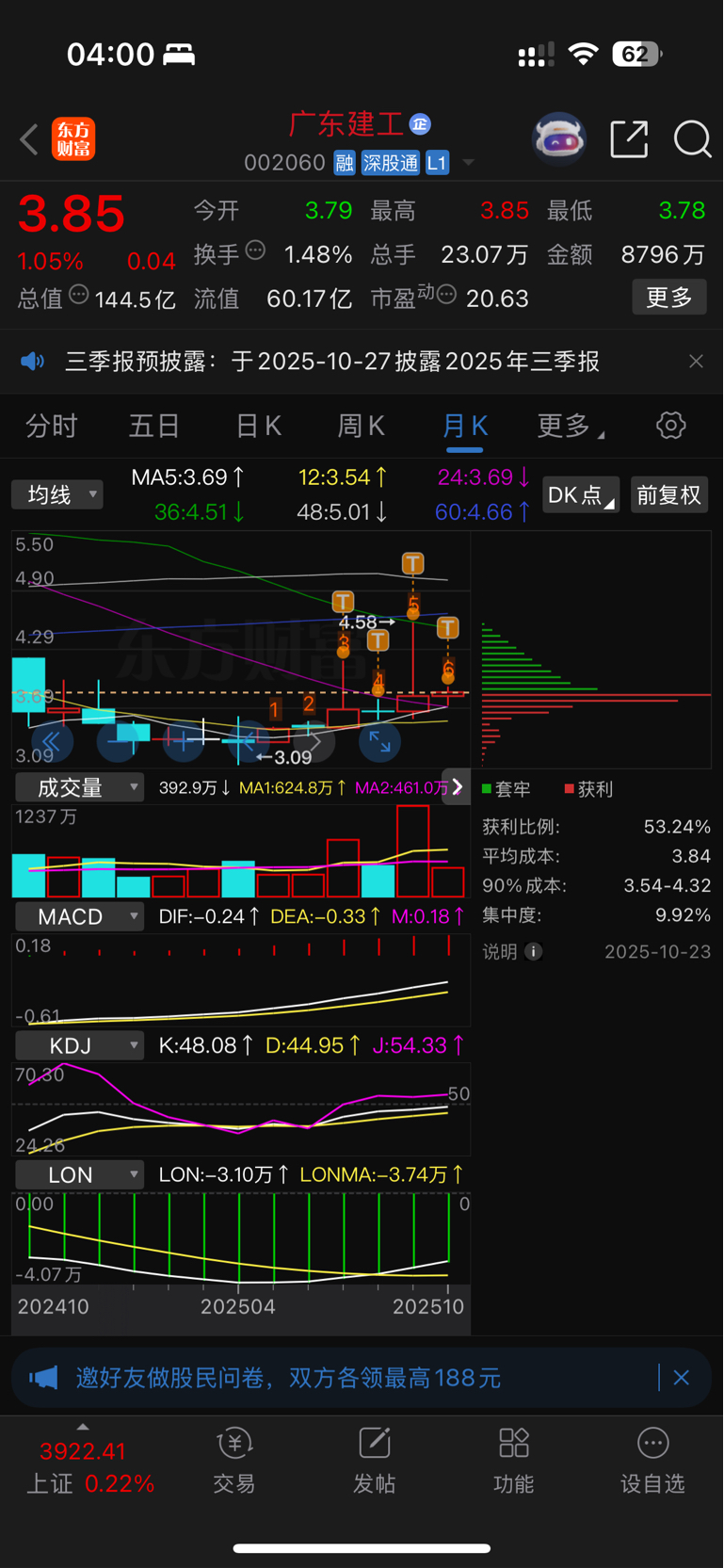Image resolution: width=724 pixels, height=1568 pixels.
Task: Tap the current price 3.85
Action: coord(72,214)
